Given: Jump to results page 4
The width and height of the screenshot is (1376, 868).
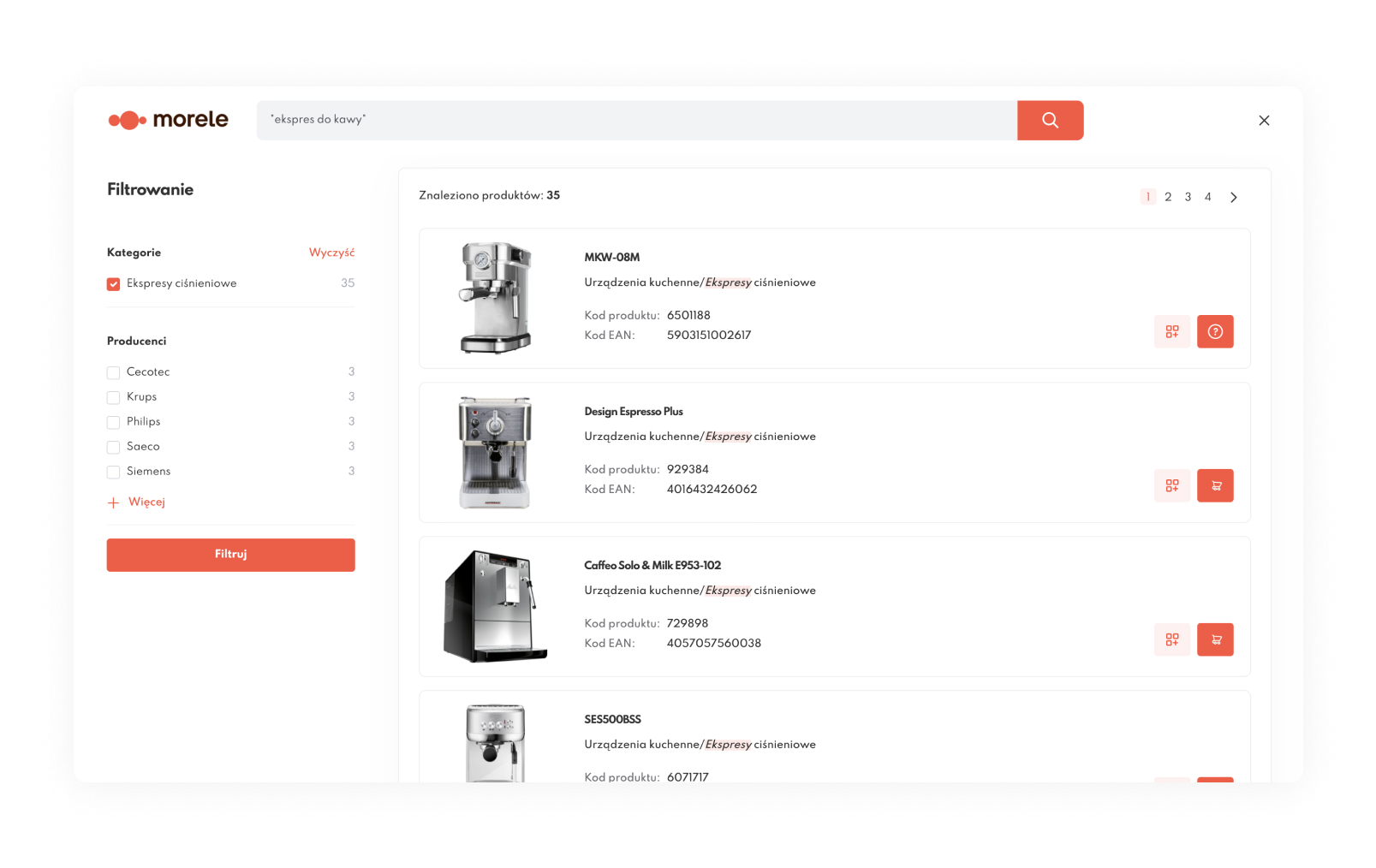Looking at the screenshot, I should pos(1207,197).
